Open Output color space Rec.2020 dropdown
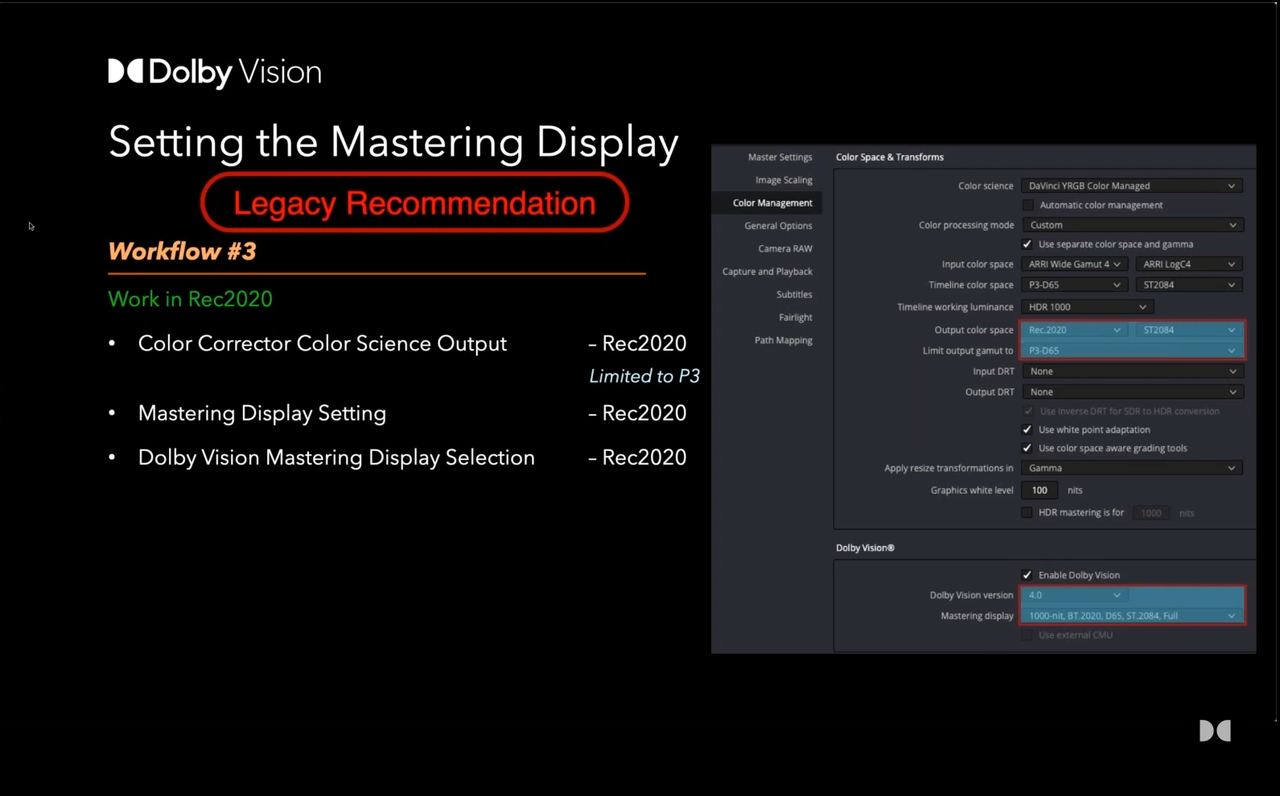 pyautogui.click(x=1075, y=330)
